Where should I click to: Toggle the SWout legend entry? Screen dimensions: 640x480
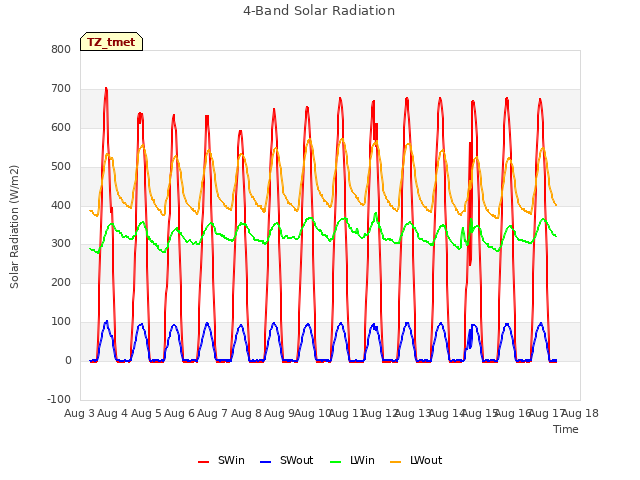(x=287, y=460)
